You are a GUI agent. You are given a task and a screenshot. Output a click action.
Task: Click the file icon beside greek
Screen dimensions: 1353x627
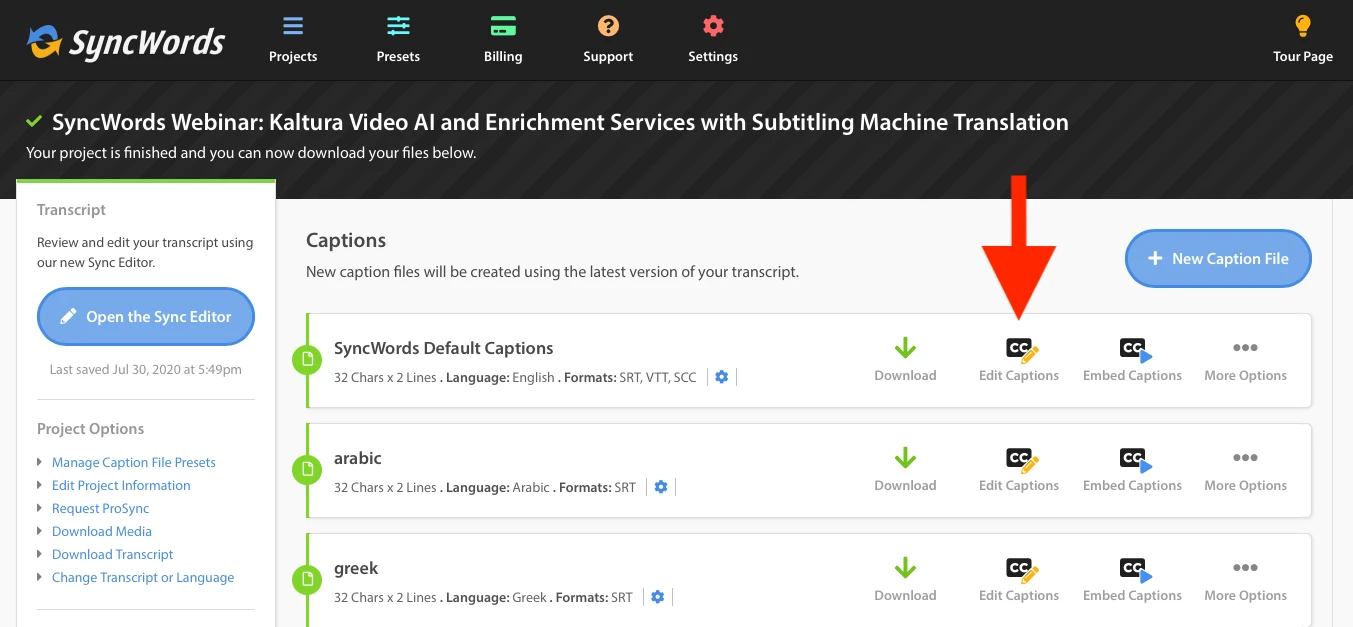click(x=307, y=579)
